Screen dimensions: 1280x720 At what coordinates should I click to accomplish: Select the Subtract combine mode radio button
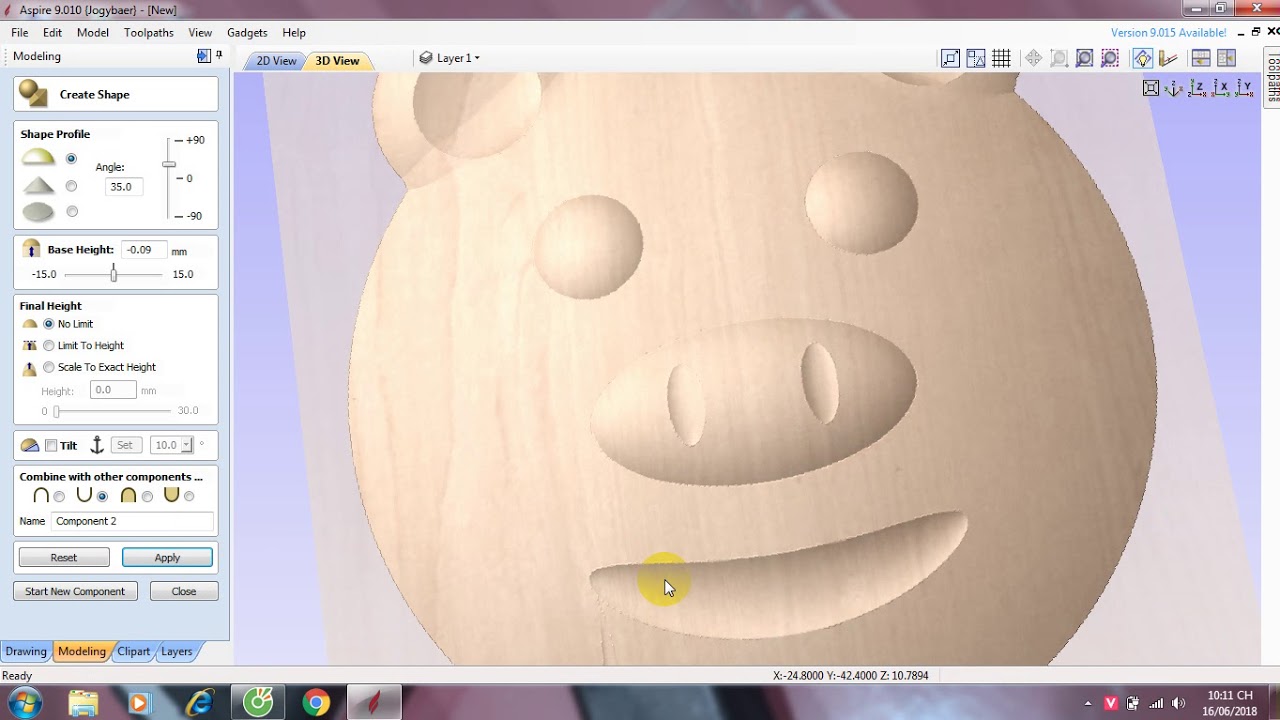coord(102,496)
